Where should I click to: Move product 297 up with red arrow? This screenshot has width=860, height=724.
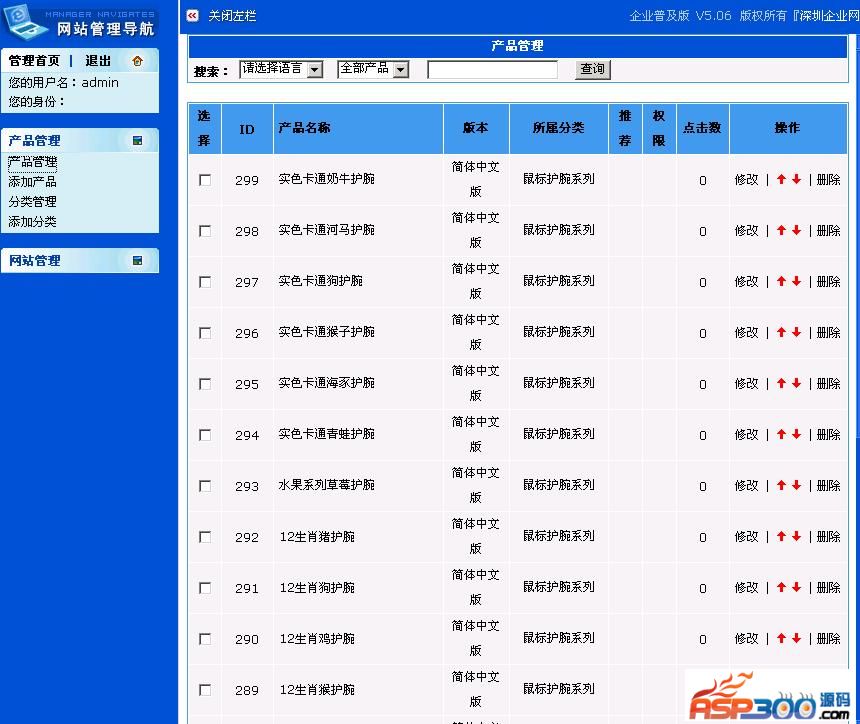coord(782,281)
